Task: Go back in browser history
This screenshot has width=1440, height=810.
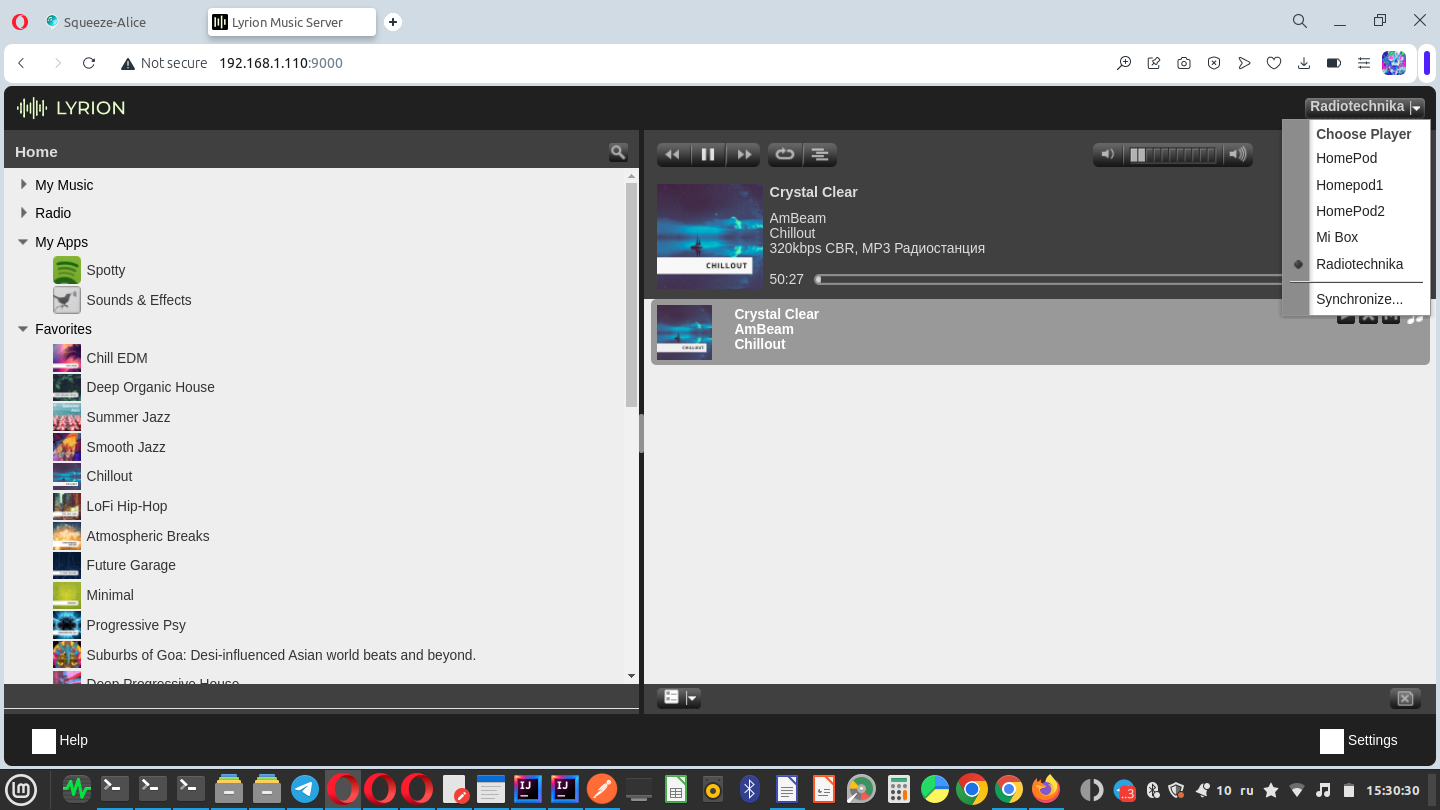Action: pos(21,63)
